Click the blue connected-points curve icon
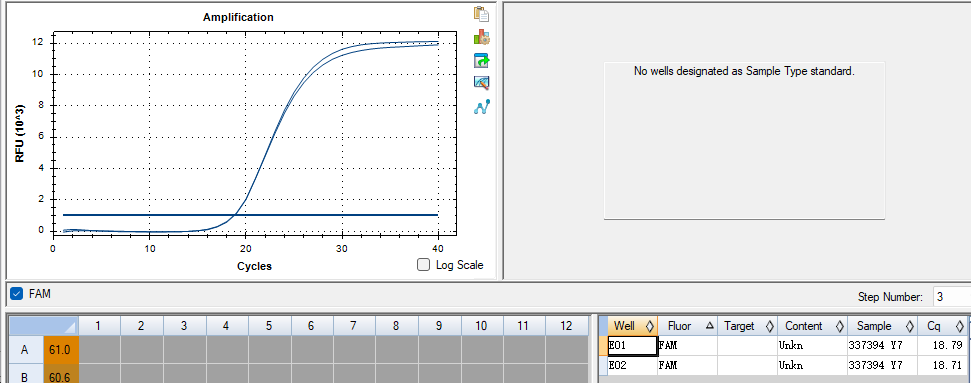Viewport: 971px width, 383px height. 481,107
